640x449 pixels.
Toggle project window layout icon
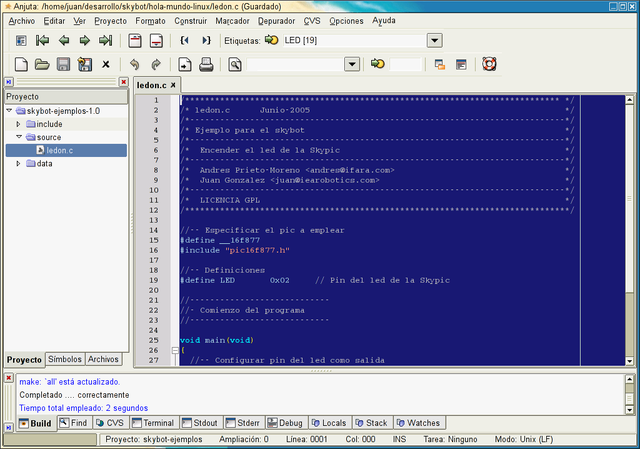(440, 64)
